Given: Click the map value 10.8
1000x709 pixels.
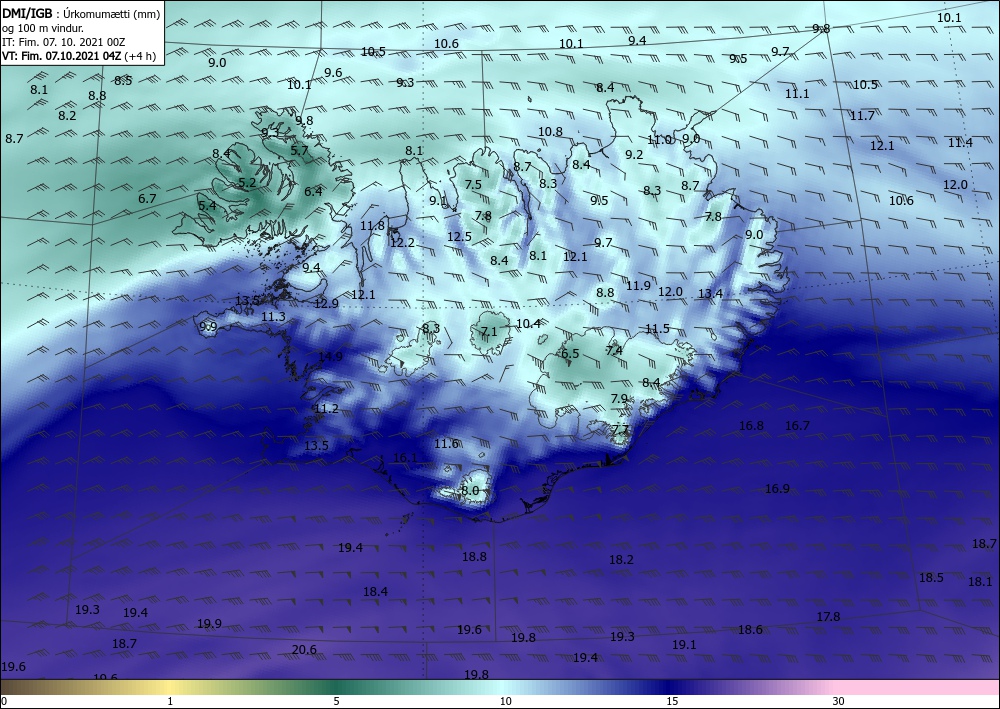Looking at the screenshot, I should (x=550, y=132).
